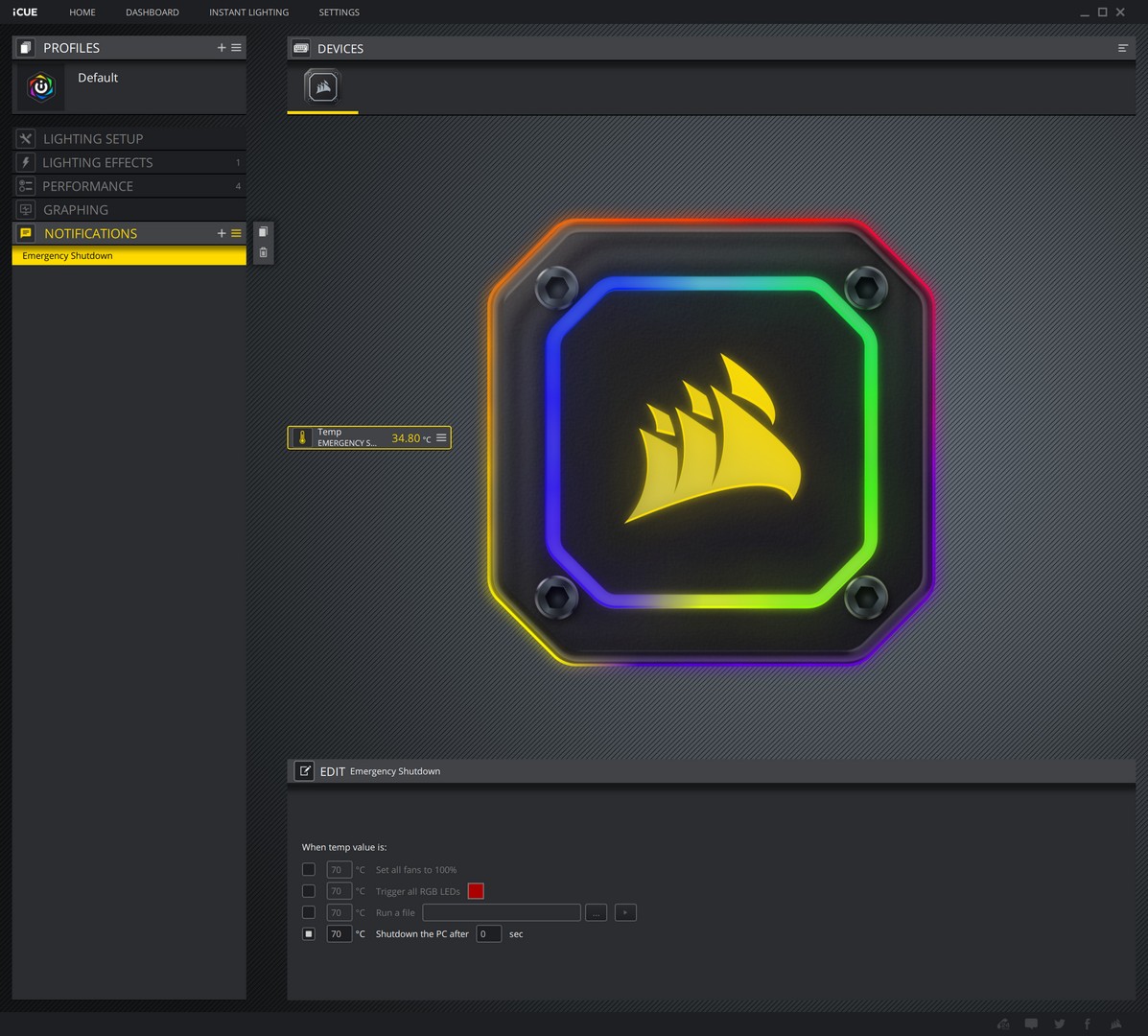Viewport: 1148px width, 1036px height.
Task: Click the Edit notification pencil icon
Action: coord(304,771)
